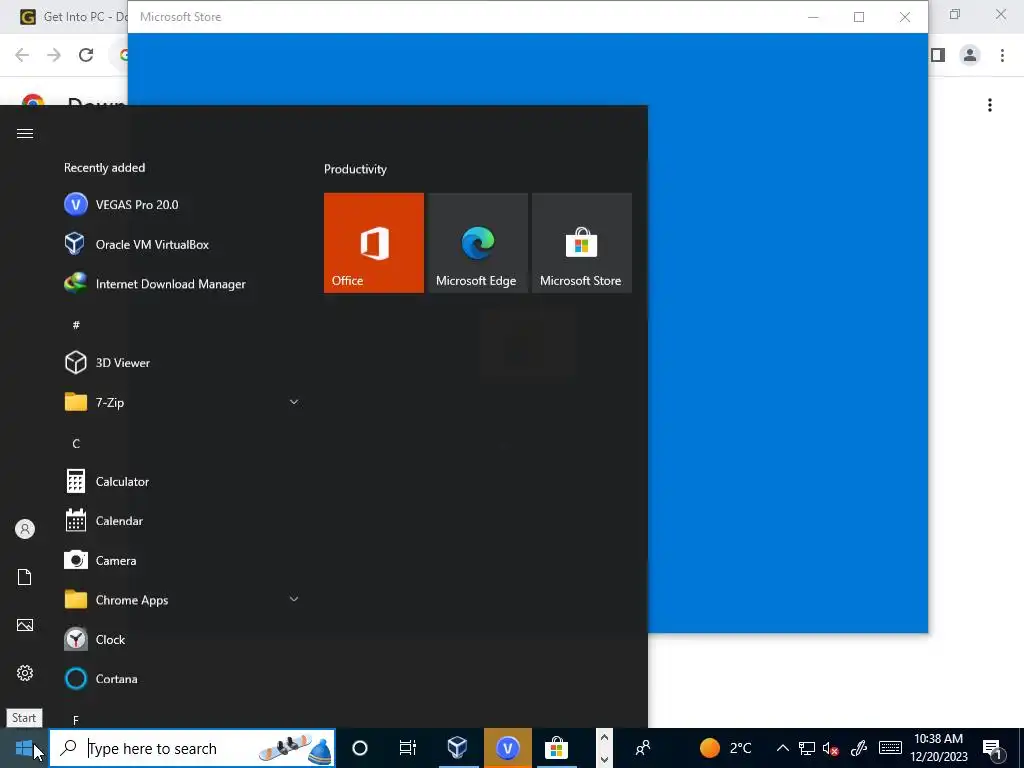Image resolution: width=1024 pixels, height=768 pixels.
Task: Open Pictures from Start sidebar
Action: 25,625
